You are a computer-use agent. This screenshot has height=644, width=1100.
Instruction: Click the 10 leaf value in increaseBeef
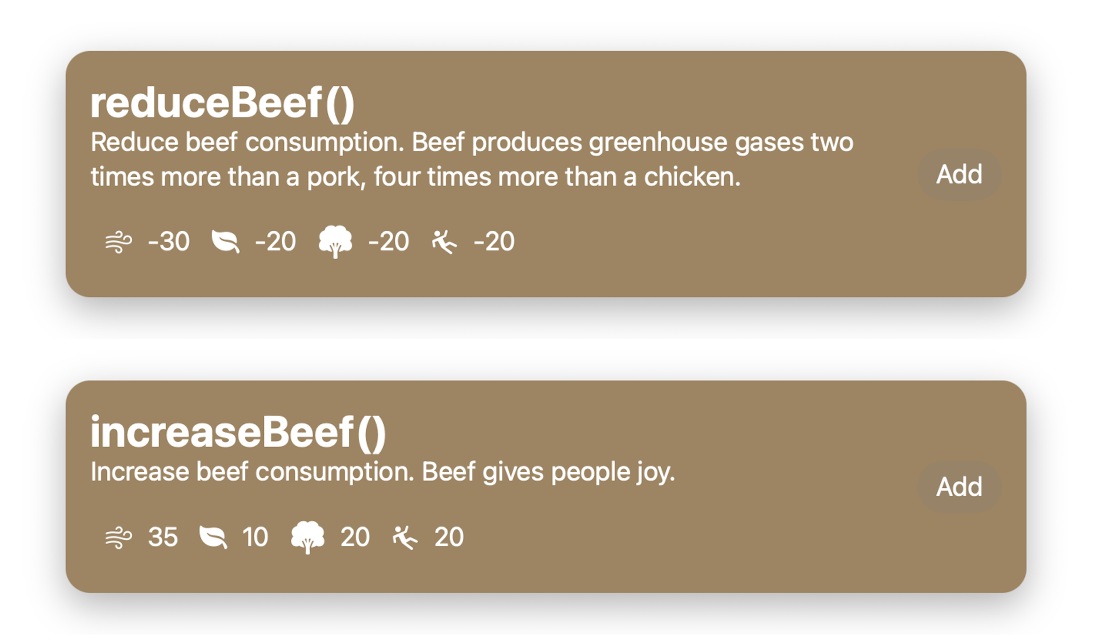click(255, 538)
